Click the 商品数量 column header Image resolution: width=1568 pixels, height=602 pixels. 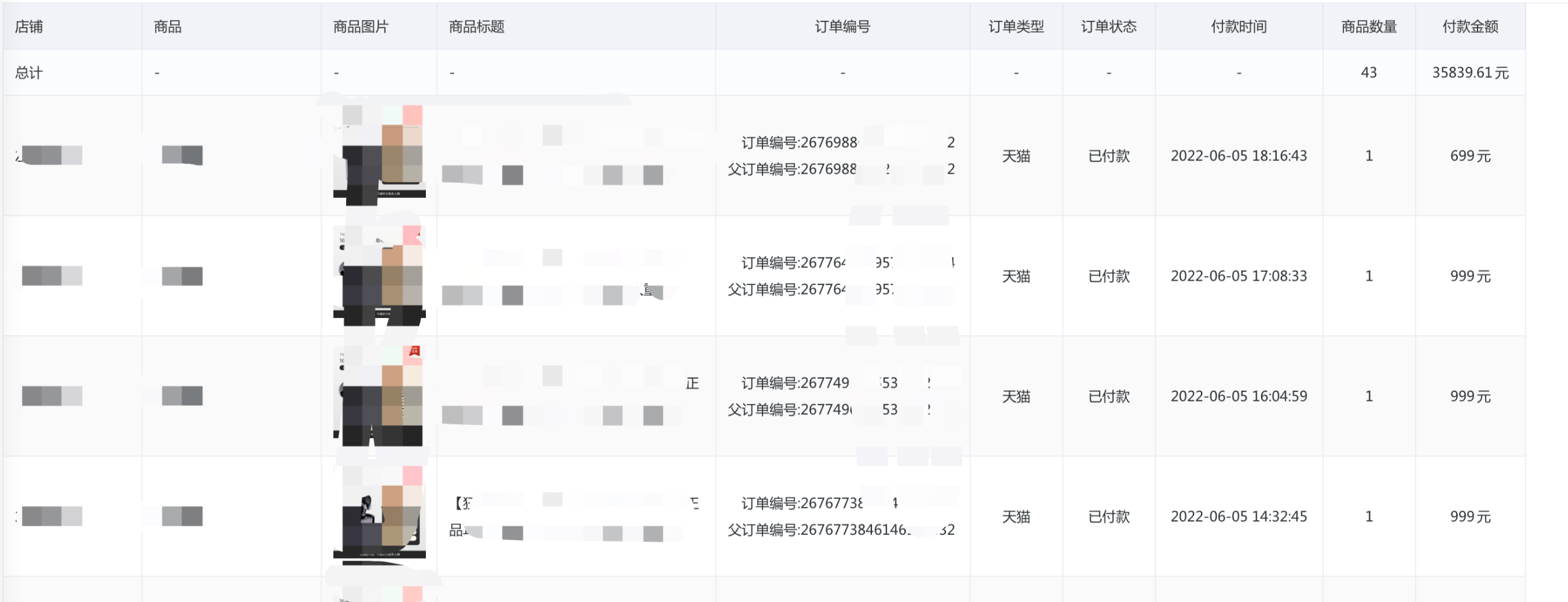click(1369, 27)
